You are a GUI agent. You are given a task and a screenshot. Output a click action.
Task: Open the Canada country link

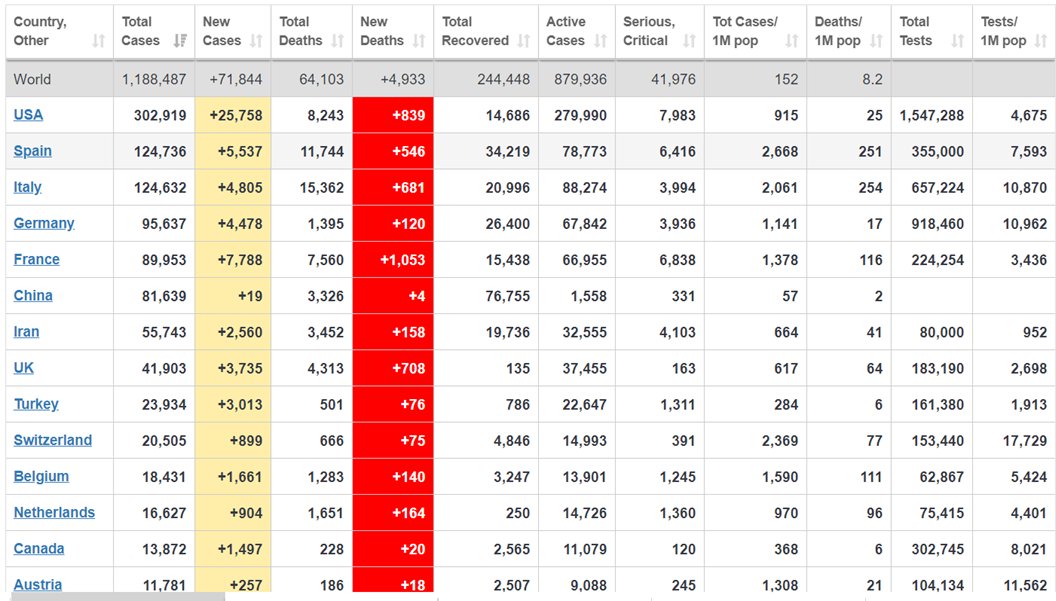pyautogui.click(x=39, y=548)
